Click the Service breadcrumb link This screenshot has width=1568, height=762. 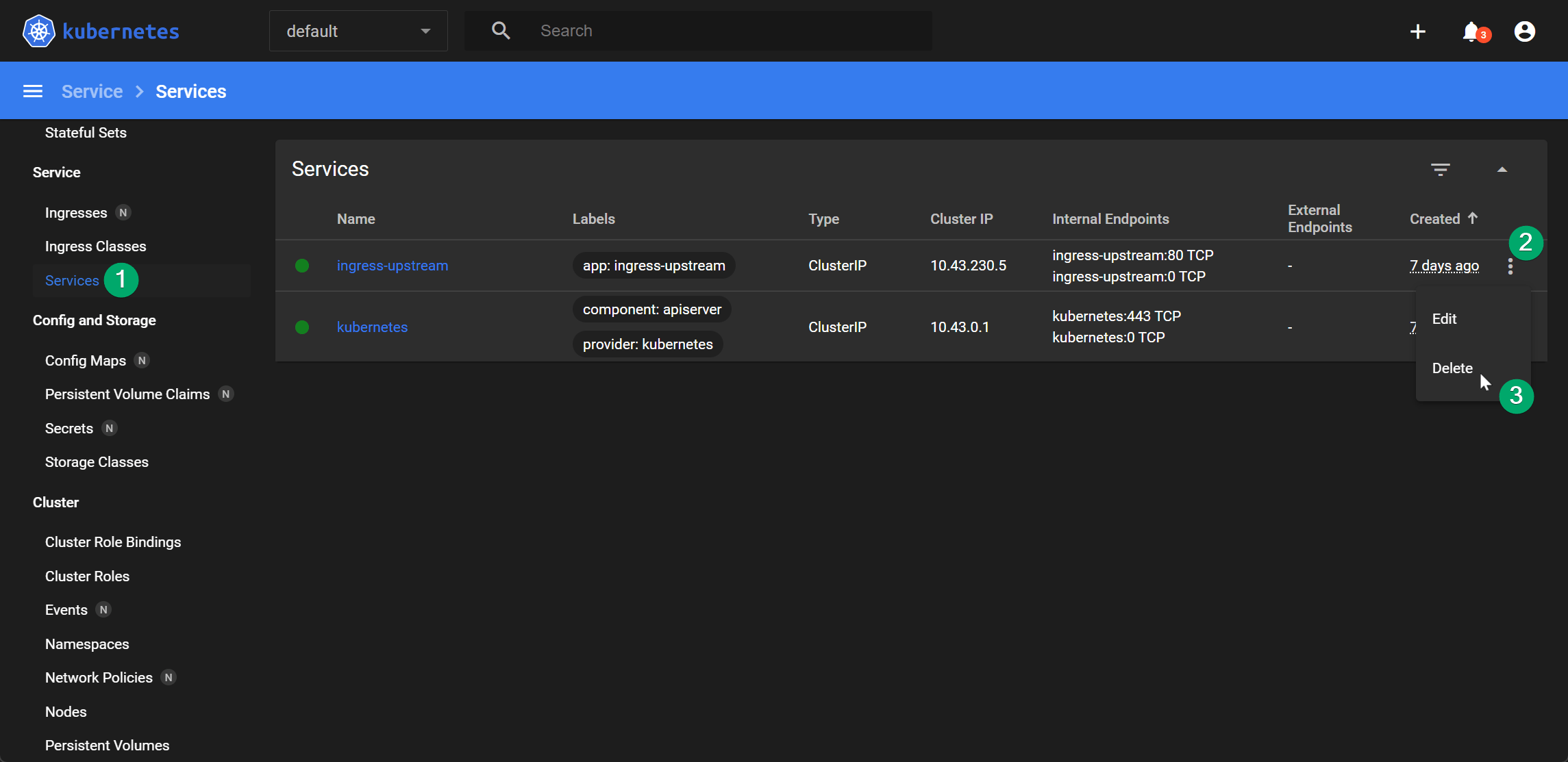coord(92,91)
